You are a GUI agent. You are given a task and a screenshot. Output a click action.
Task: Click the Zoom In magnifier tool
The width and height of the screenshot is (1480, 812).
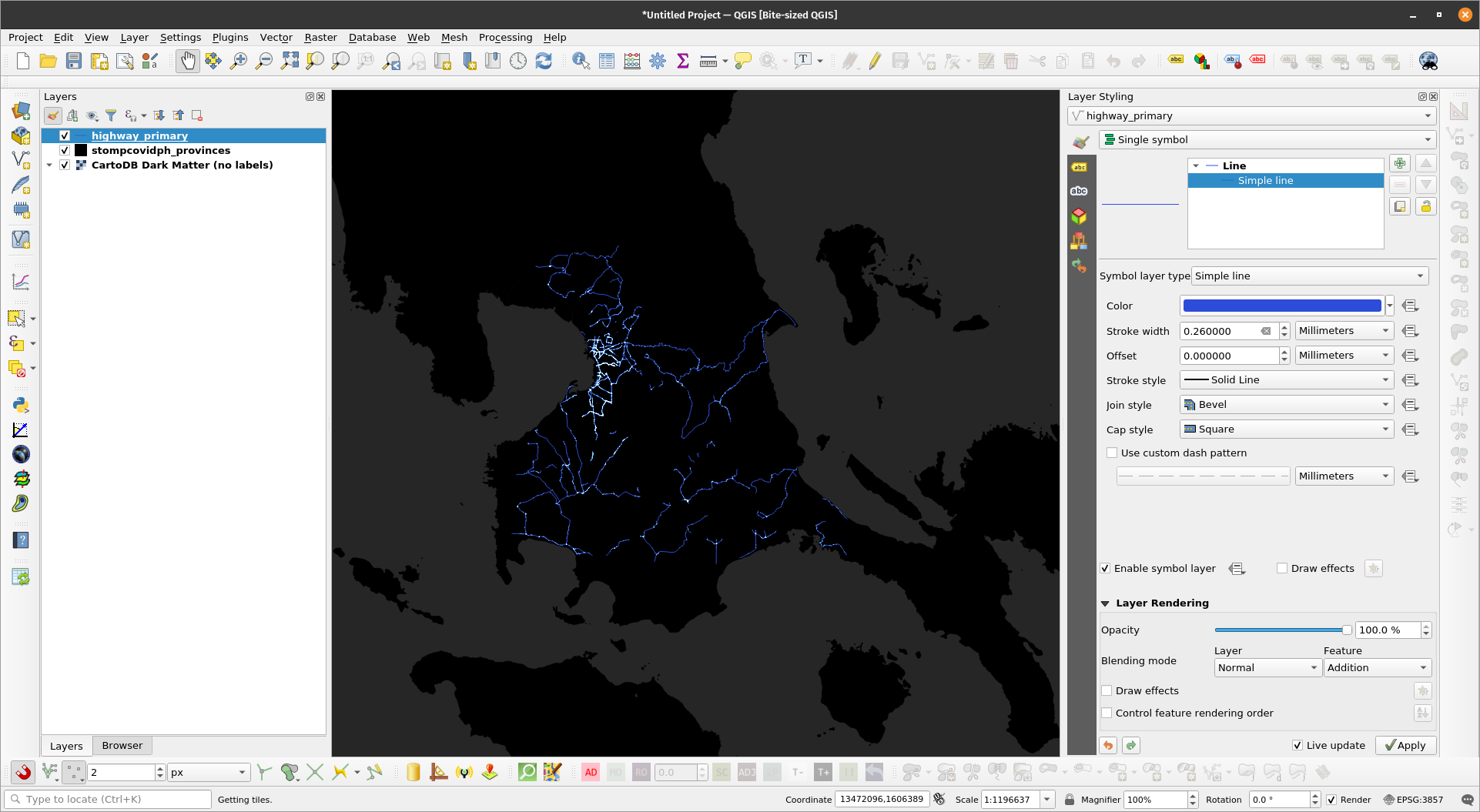pyautogui.click(x=239, y=62)
